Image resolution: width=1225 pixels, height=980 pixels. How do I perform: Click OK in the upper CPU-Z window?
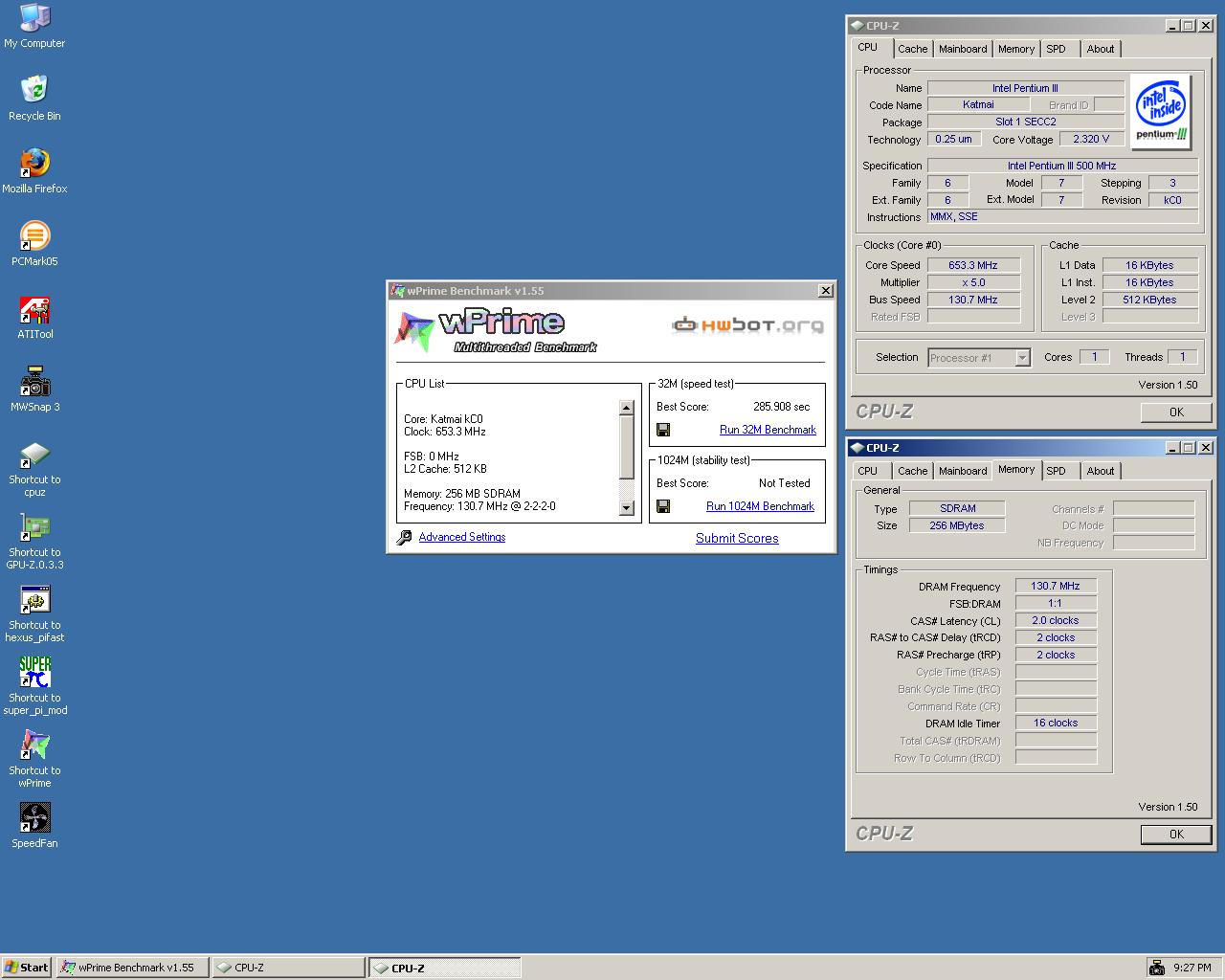[1176, 412]
